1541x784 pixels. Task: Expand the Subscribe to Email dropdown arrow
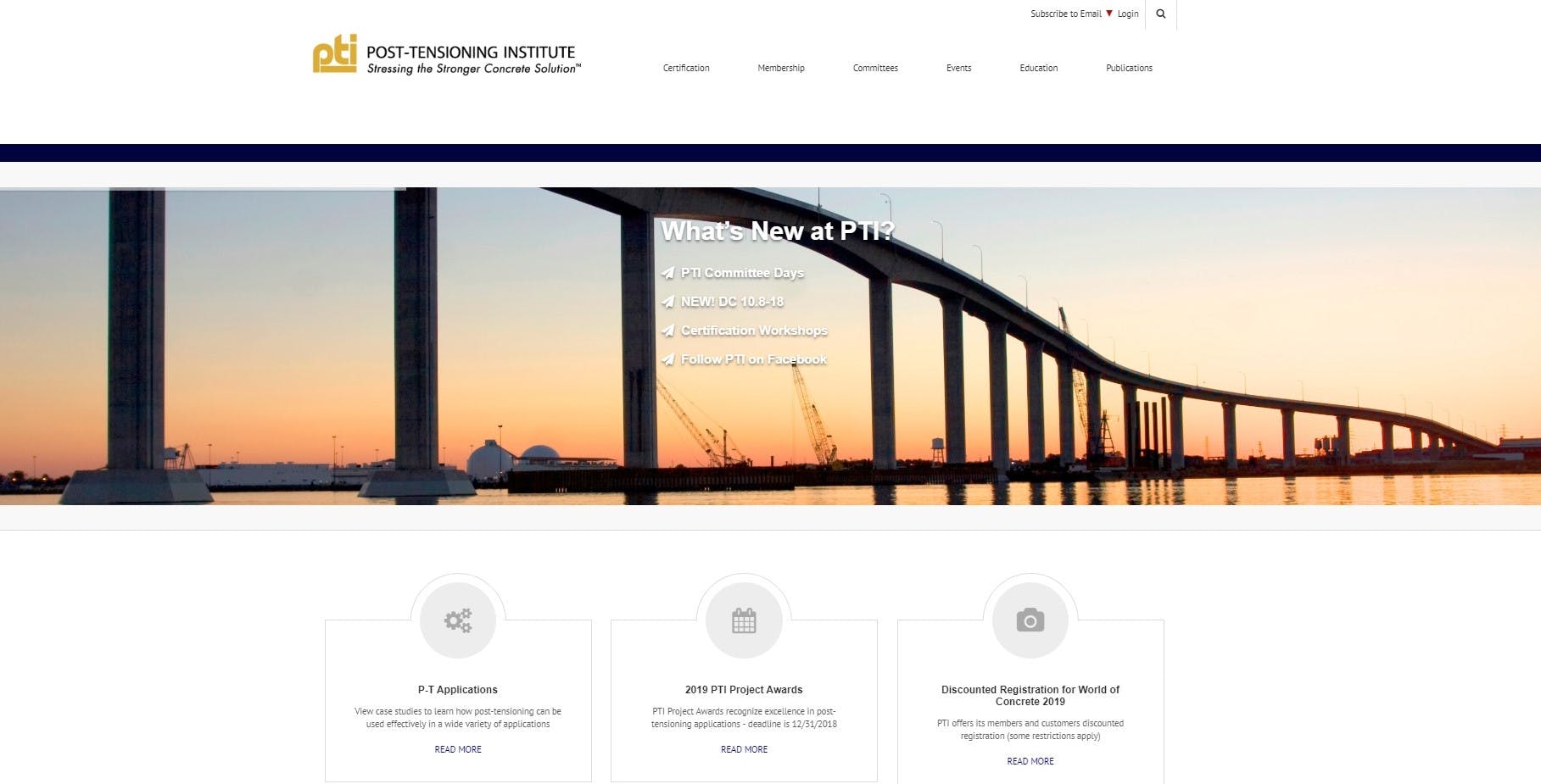click(x=1109, y=14)
